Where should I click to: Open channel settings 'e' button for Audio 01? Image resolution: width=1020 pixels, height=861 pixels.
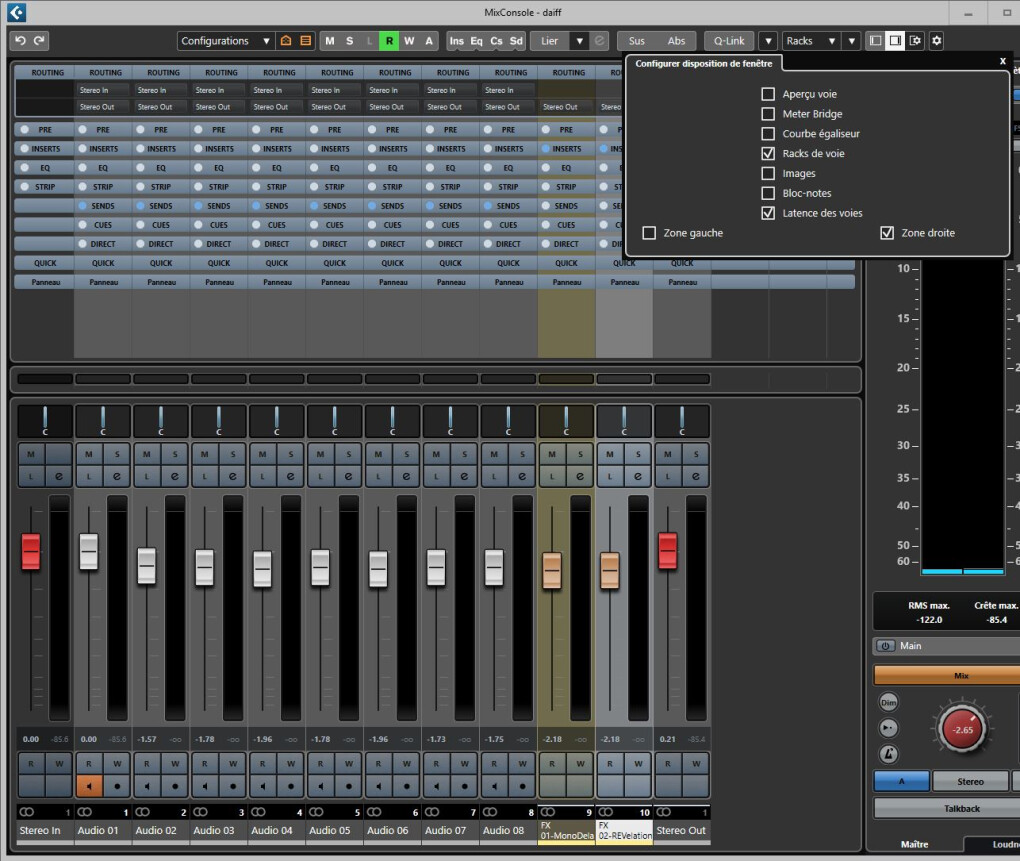point(116,476)
